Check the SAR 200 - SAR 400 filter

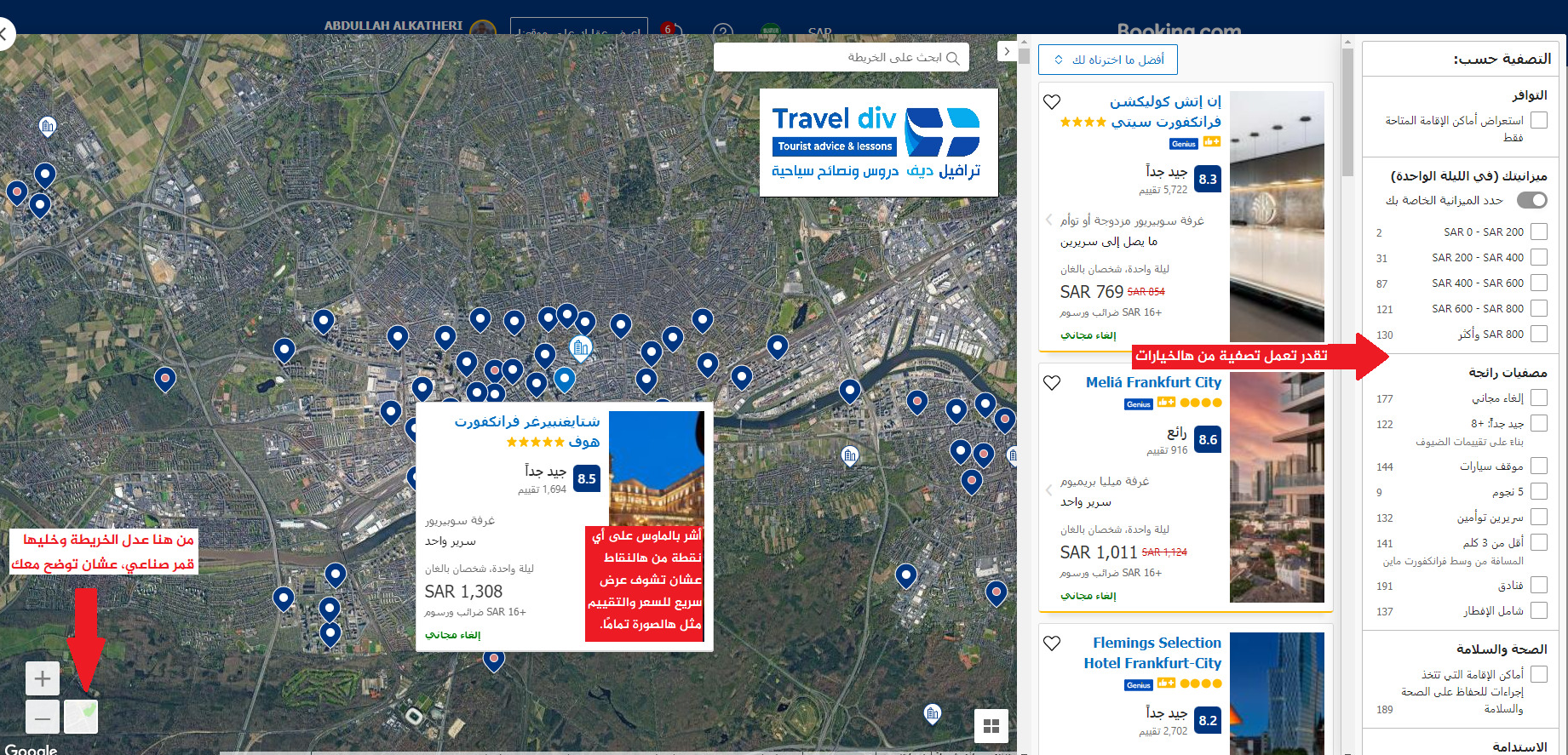coord(1539,257)
